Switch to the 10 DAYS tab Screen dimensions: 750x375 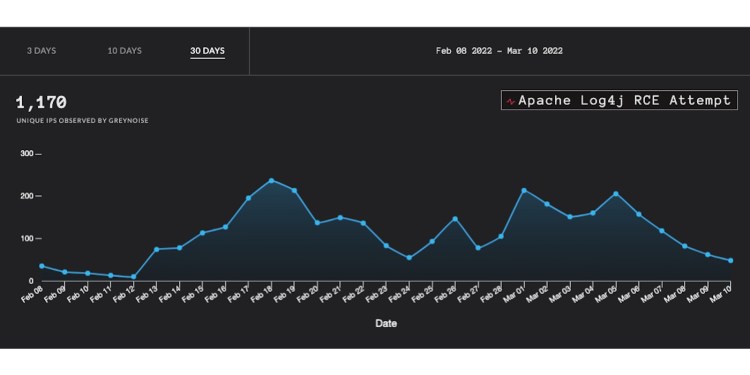tap(124, 51)
